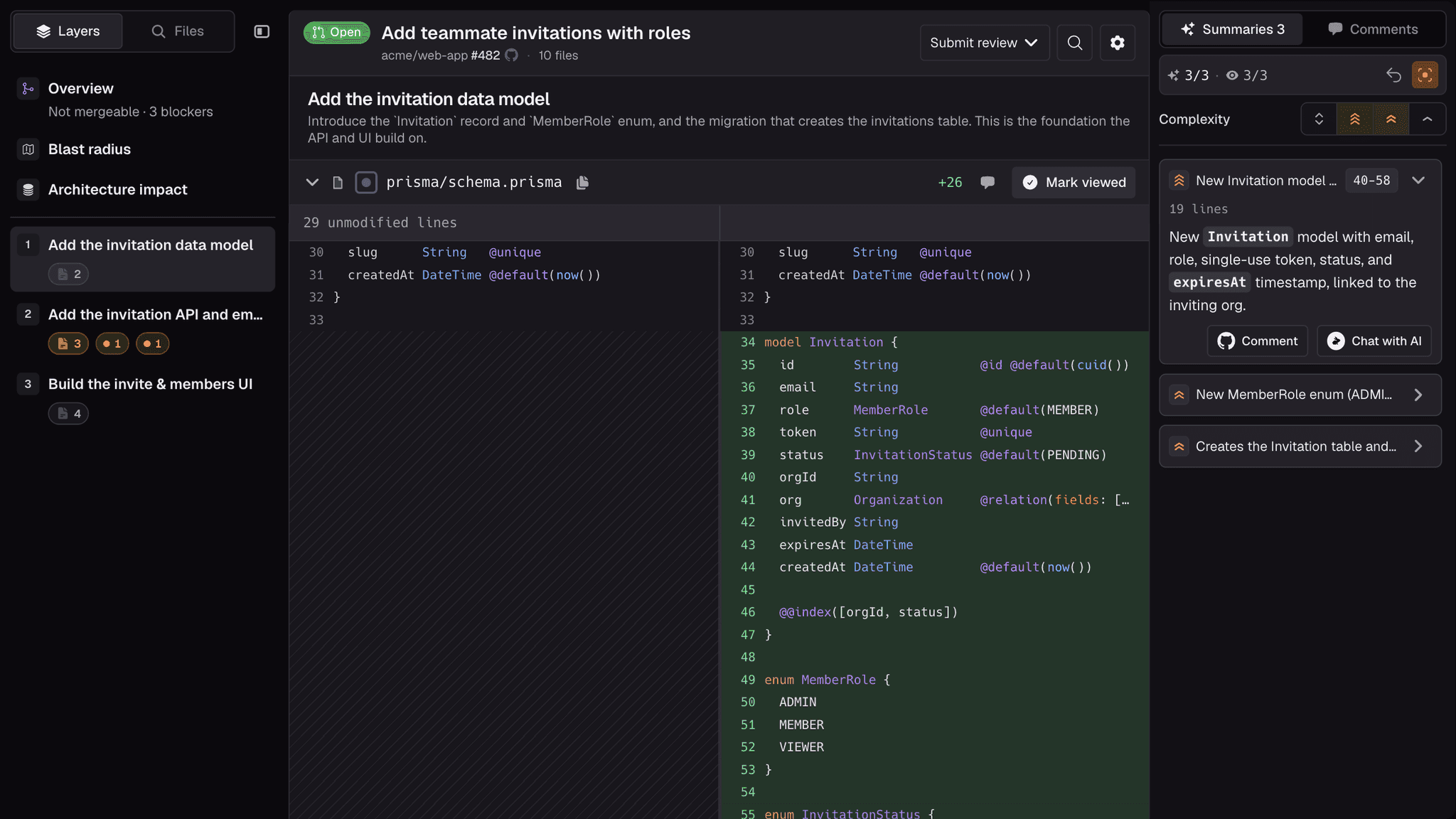This screenshot has width=1456, height=819.
Task: Click the 40-58 line range badge
Action: tap(1371, 181)
